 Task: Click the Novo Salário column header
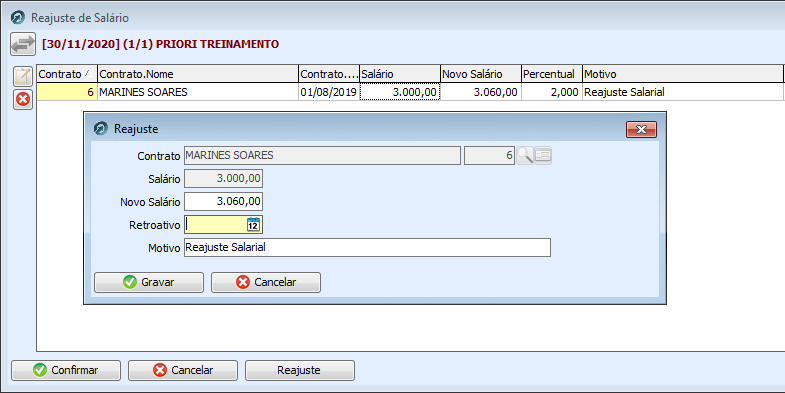[481, 74]
